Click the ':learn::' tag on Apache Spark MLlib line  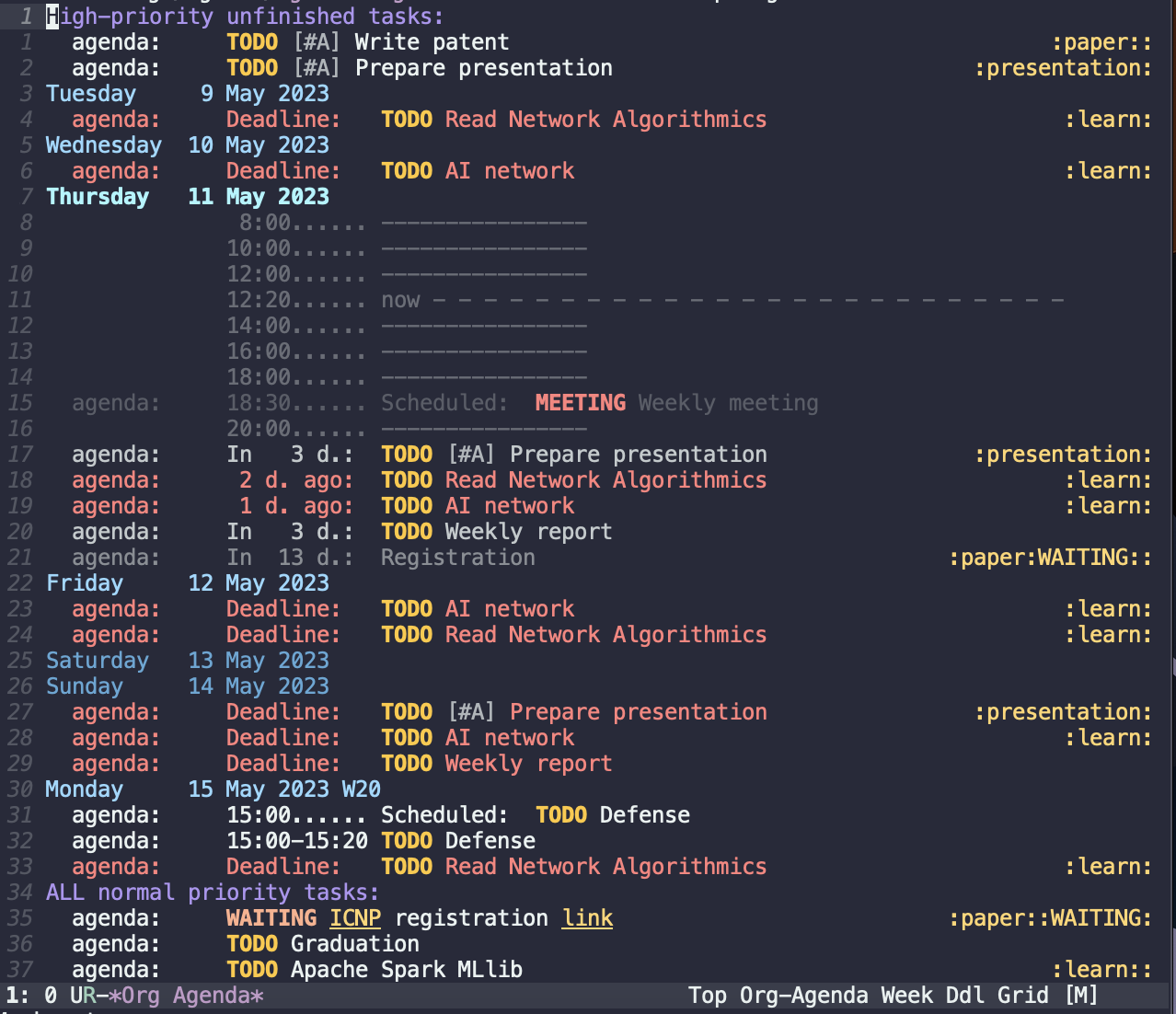1102,970
